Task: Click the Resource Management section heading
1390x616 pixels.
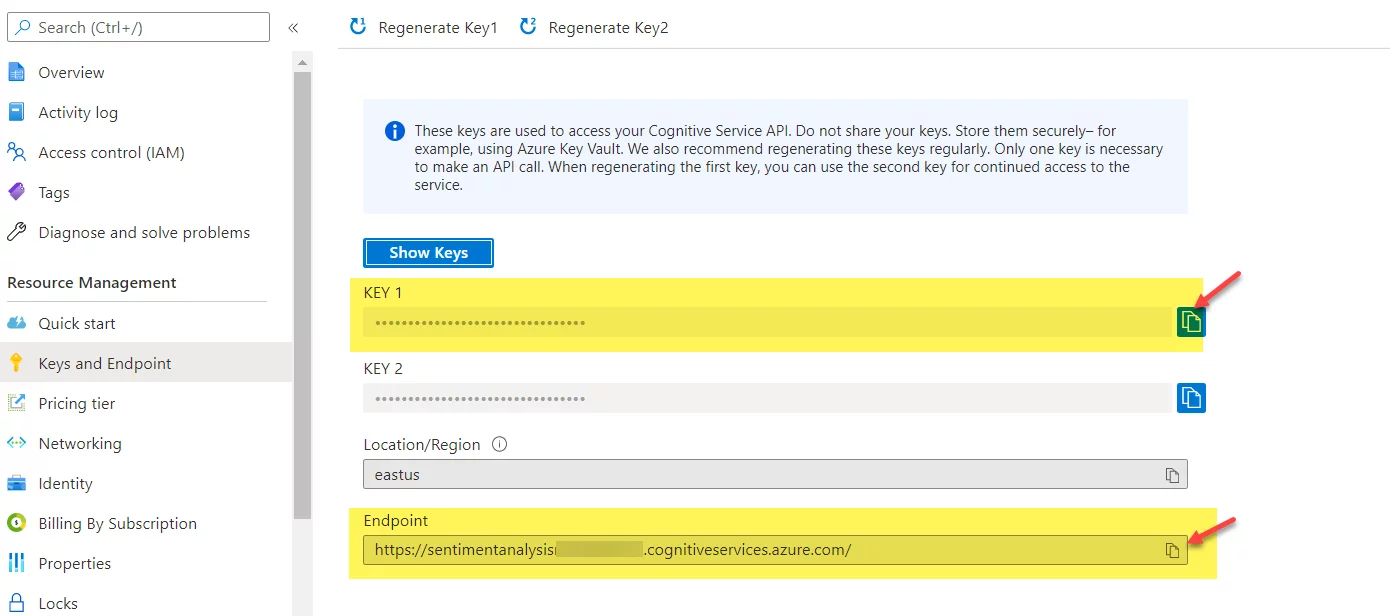Action: pos(92,283)
